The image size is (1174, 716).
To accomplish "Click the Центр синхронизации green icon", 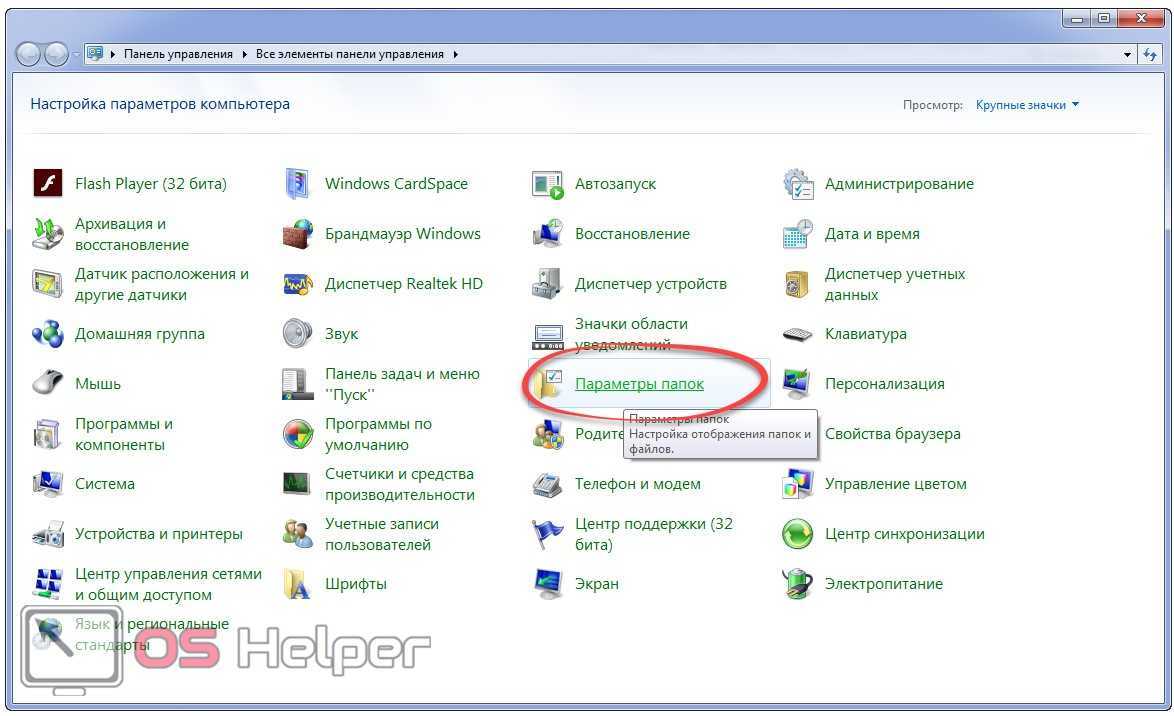I will [x=797, y=534].
